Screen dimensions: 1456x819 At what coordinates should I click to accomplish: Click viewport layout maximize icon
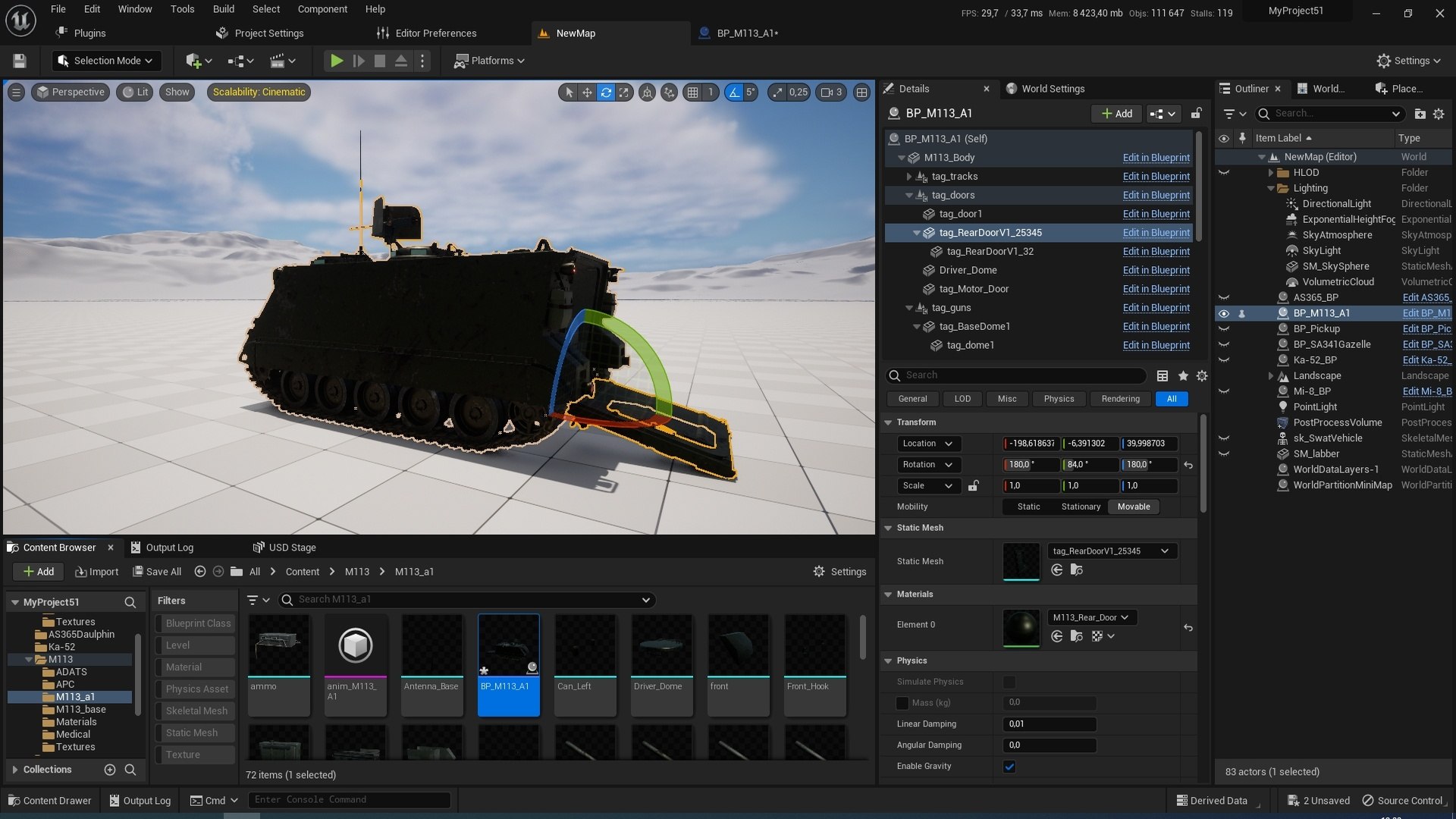[x=862, y=93]
